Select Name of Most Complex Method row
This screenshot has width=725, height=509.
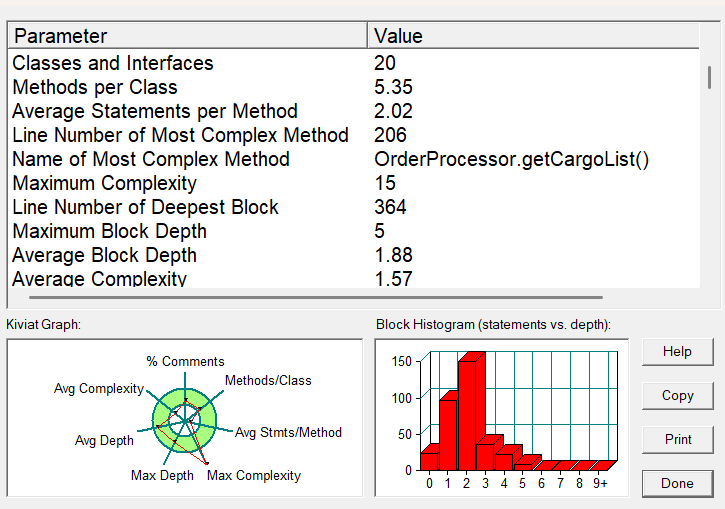pos(354,159)
